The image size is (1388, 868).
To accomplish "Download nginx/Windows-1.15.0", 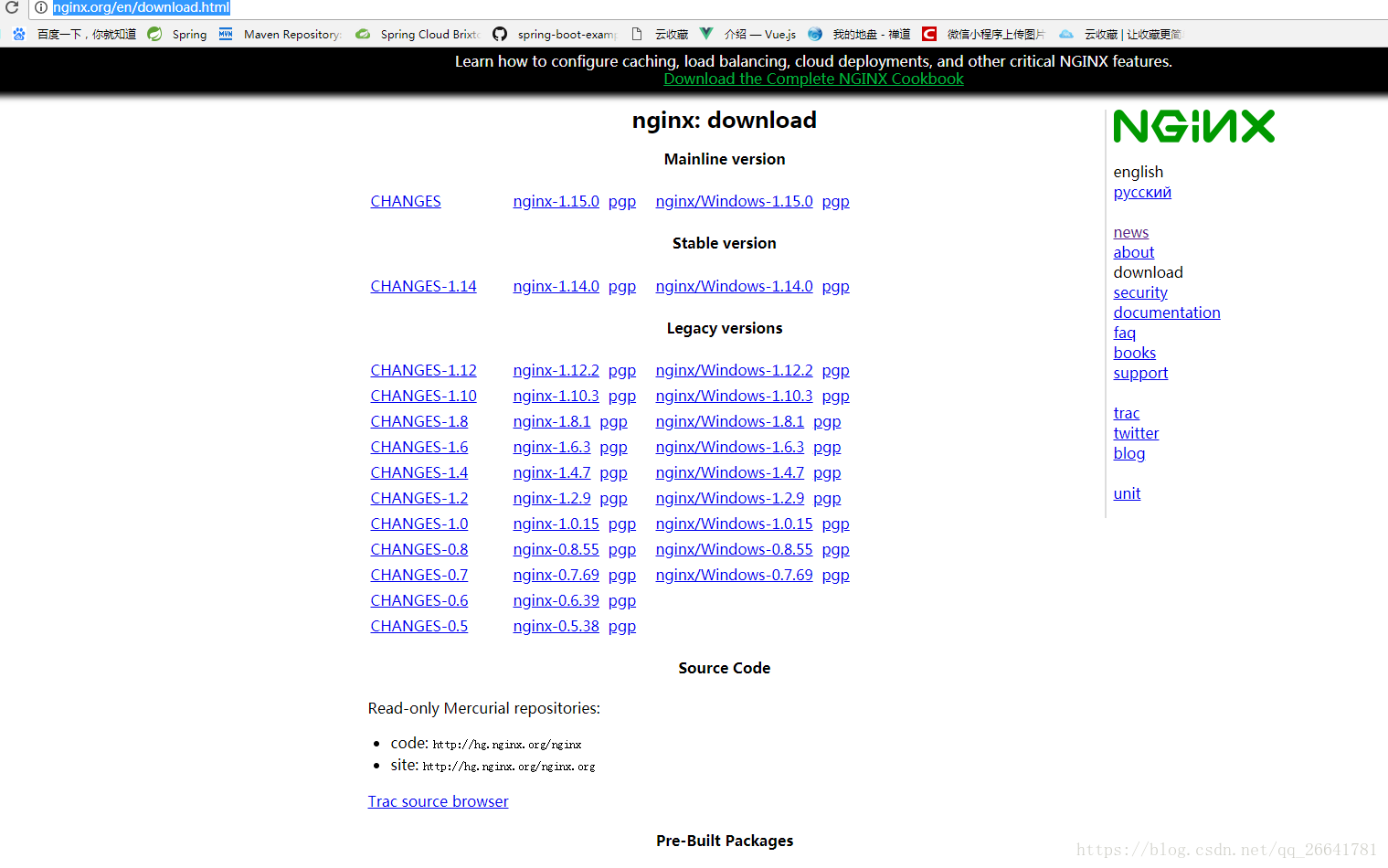I will click(x=734, y=201).
